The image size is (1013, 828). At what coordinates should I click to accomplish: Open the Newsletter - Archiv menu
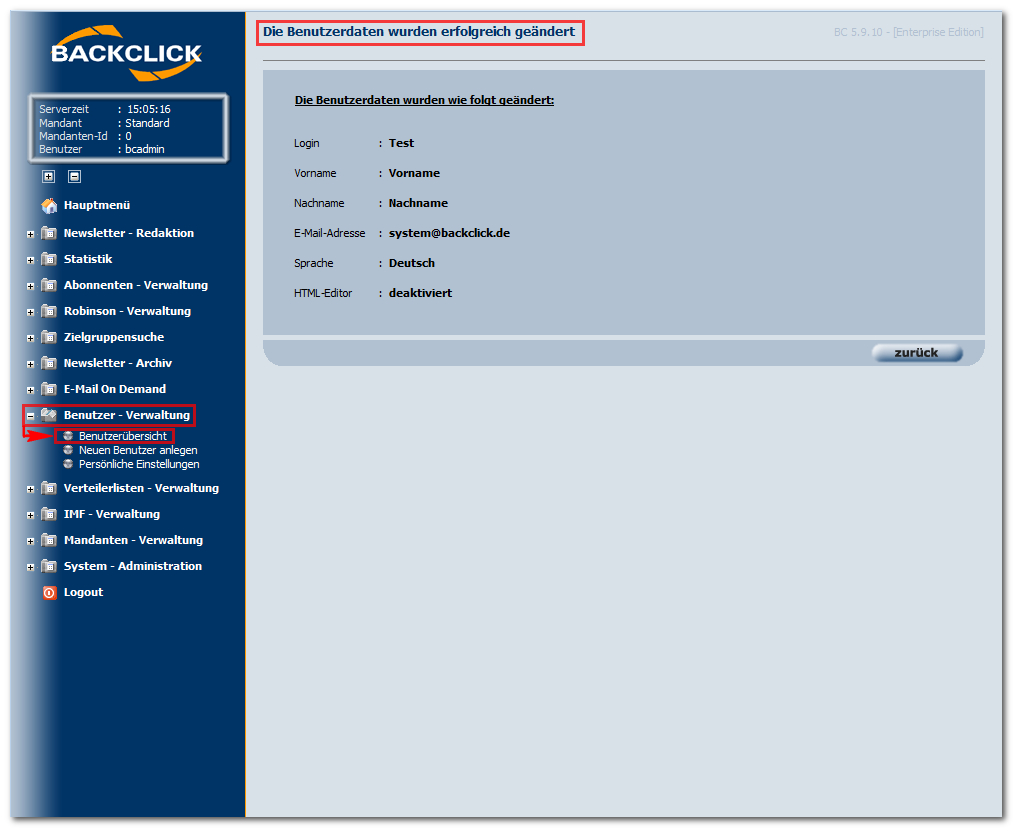(118, 363)
